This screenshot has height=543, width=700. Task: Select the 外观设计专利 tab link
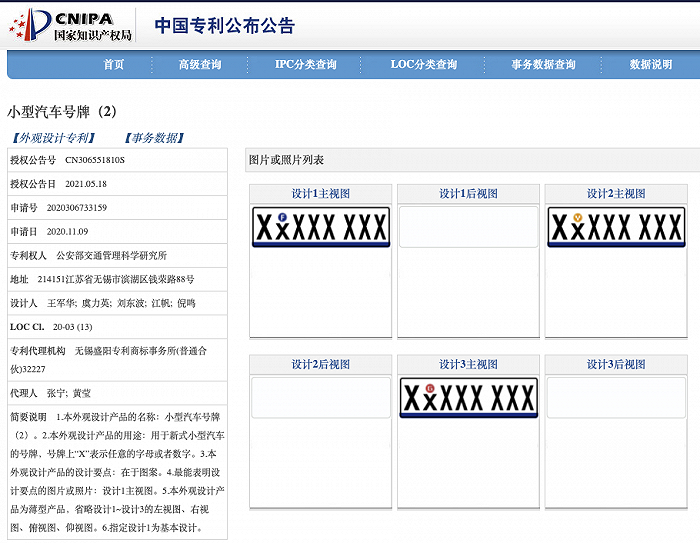point(54,138)
